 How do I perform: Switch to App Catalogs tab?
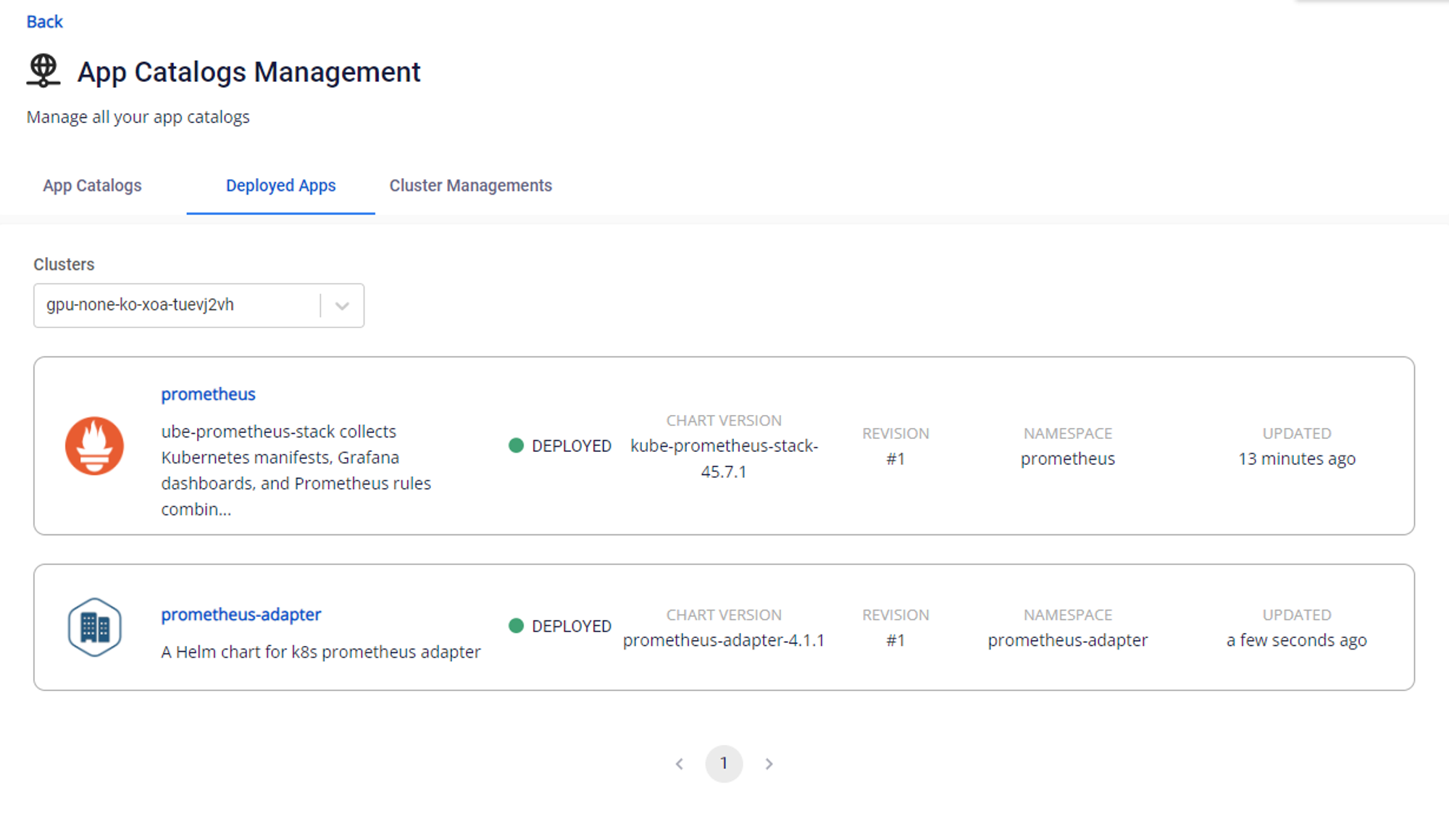(x=92, y=186)
